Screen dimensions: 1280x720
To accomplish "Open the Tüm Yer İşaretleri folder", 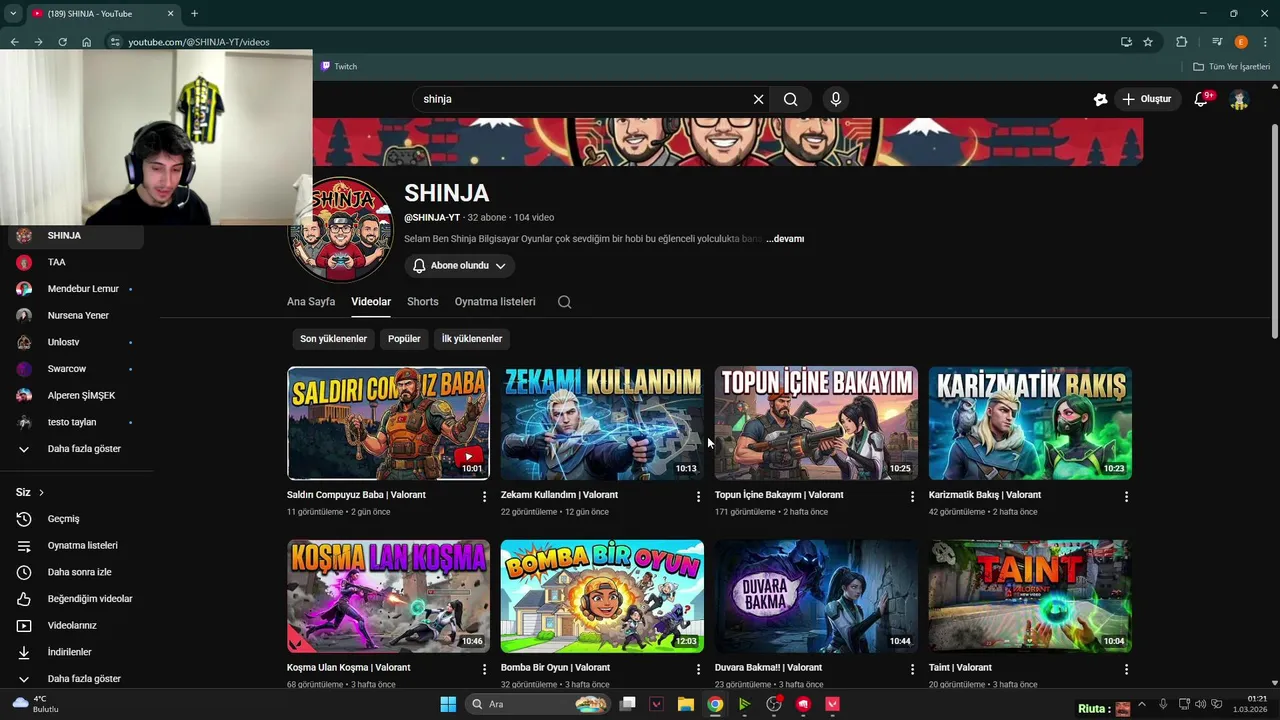I will tap(1232, 67).
